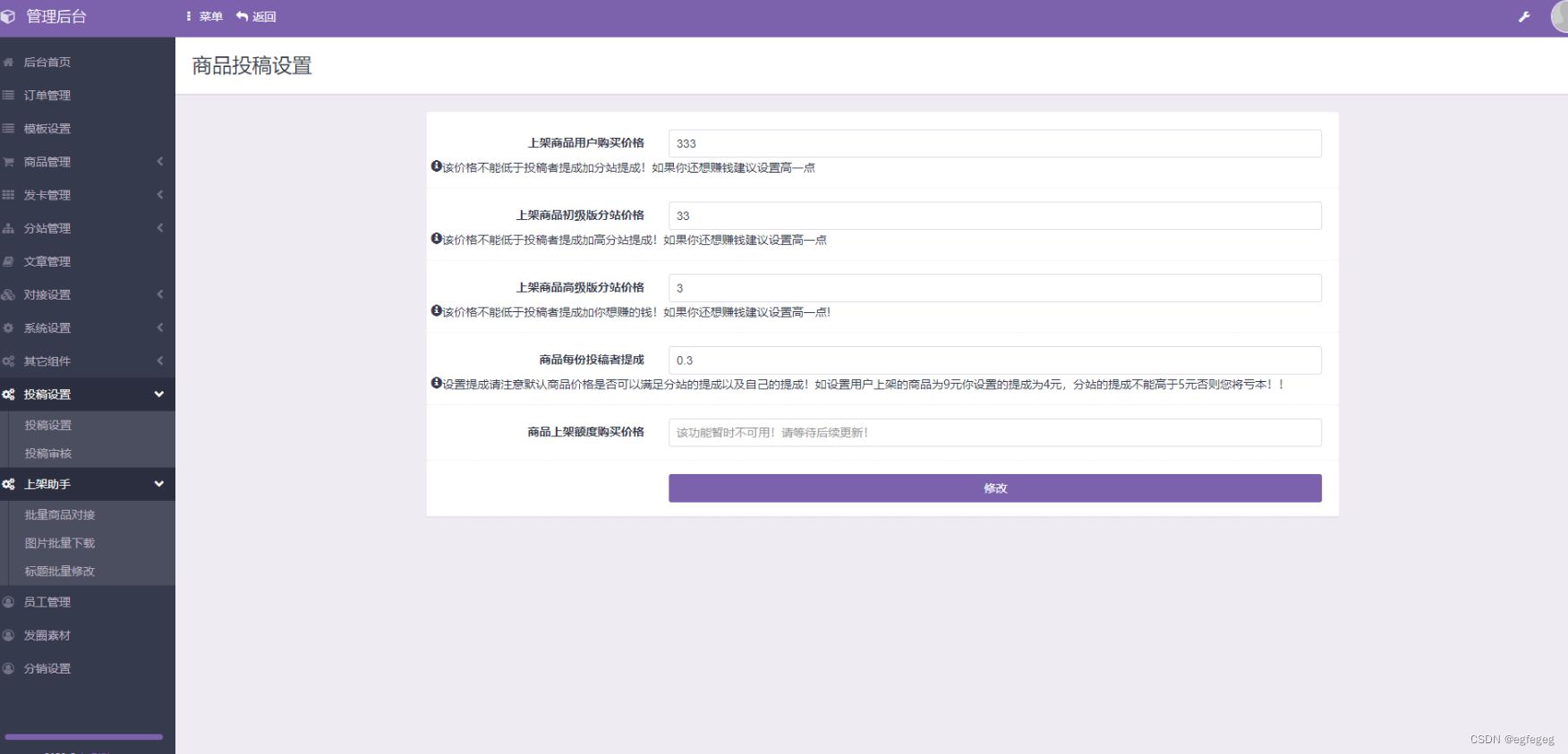The image size is (1568, 754).
Task: Collapse the 投稿设置 section chevron
Action: click(159, 394)
